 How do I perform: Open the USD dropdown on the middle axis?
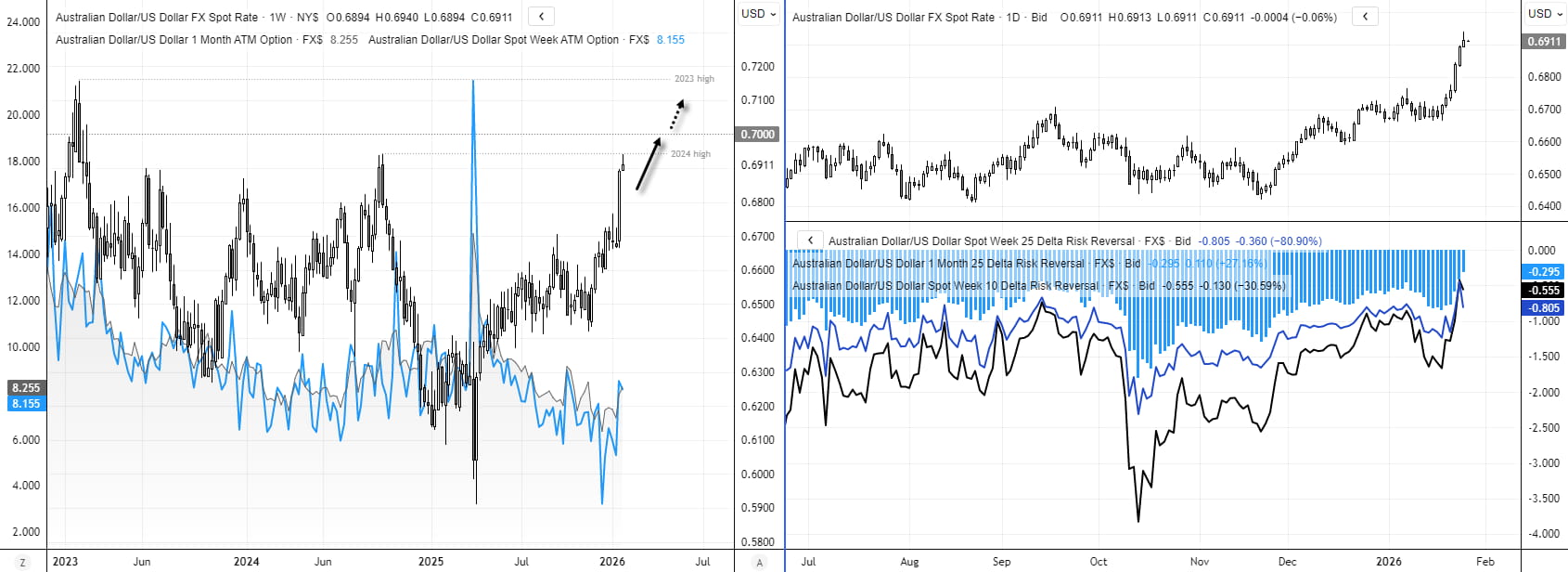click(x=758, y=14)
